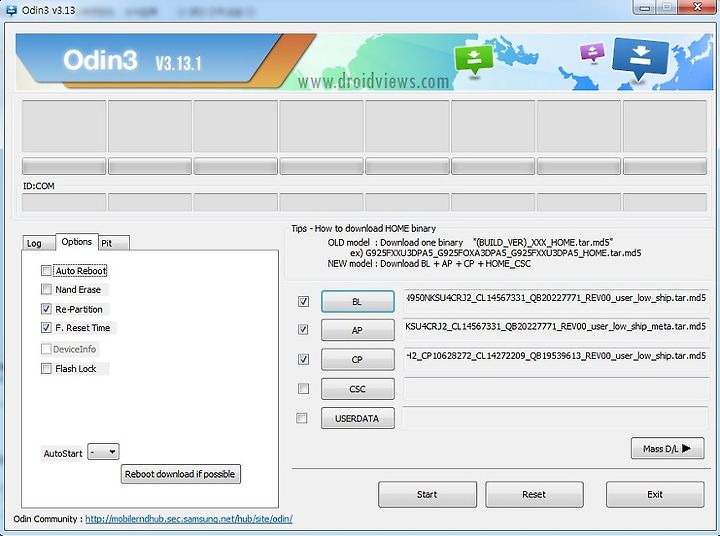Check the USERDATA file checkbox

tap(302, 418)
